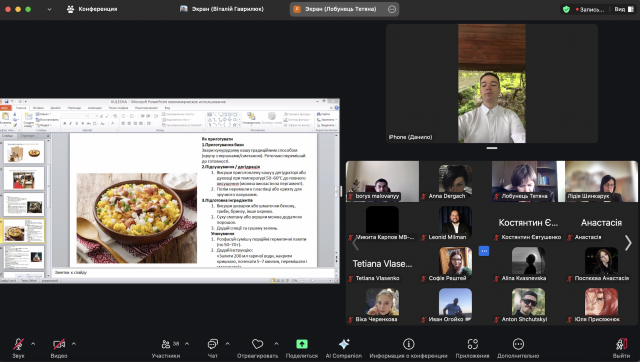This screenshot has height=362, width=640.
Task: Expand arrow beside Участники button
Action: [x=187, y=344]
